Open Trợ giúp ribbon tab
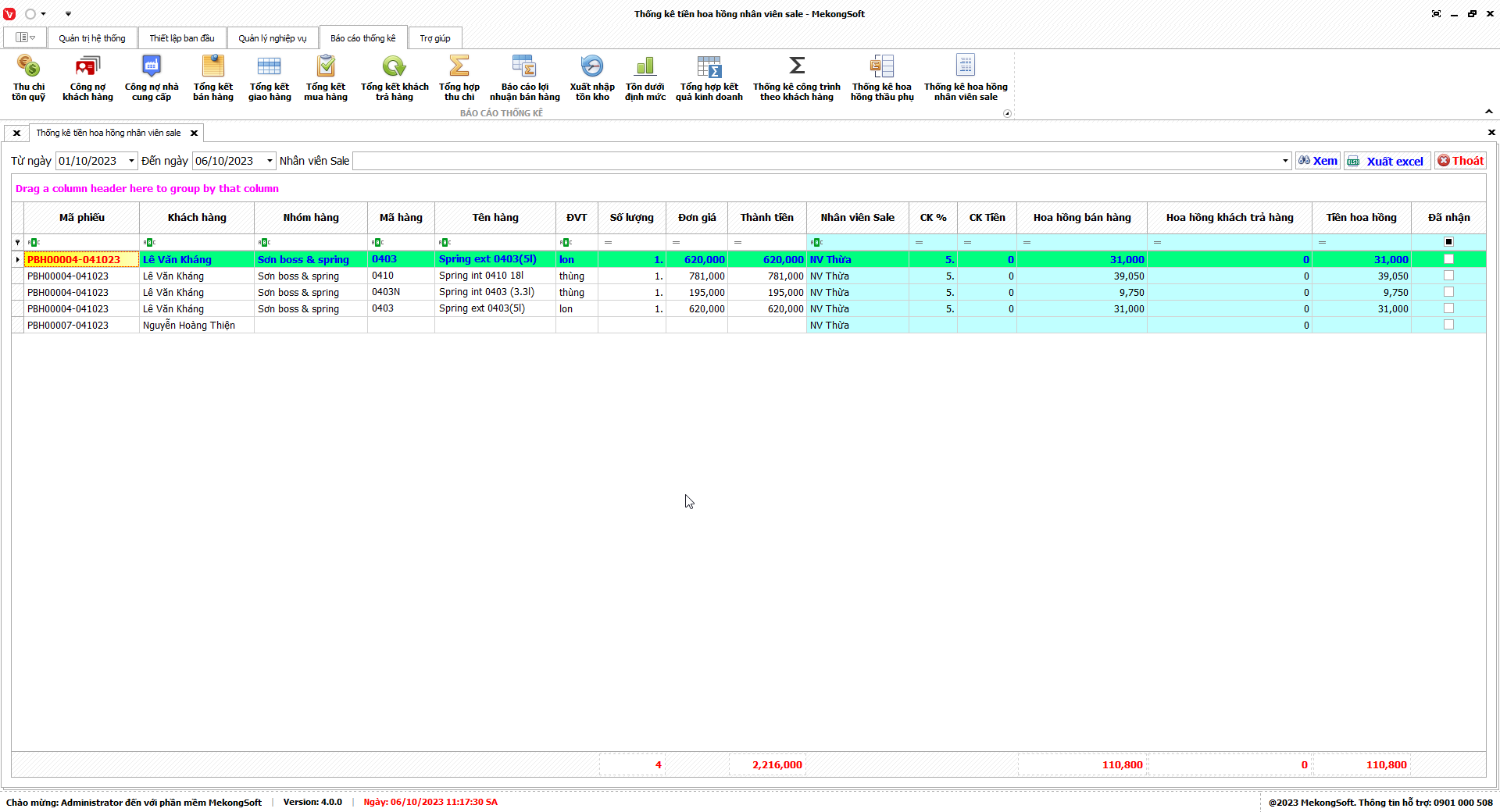The image size is (1500, 812). coord(435,38)
